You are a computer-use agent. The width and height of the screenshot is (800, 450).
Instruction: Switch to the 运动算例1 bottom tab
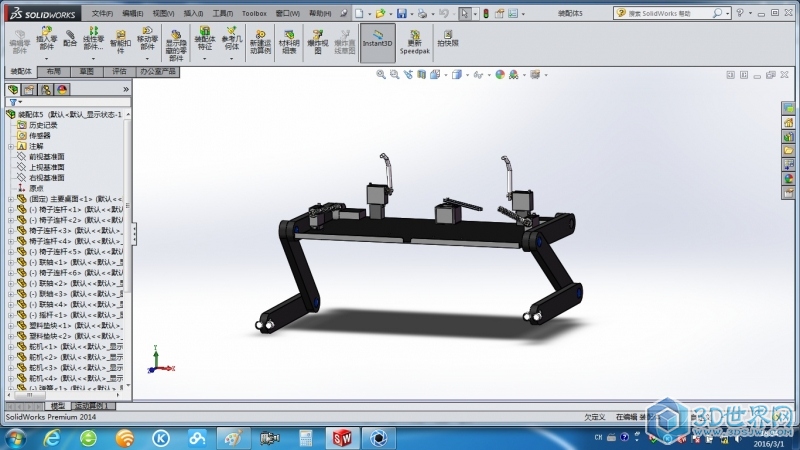point(93,406)
